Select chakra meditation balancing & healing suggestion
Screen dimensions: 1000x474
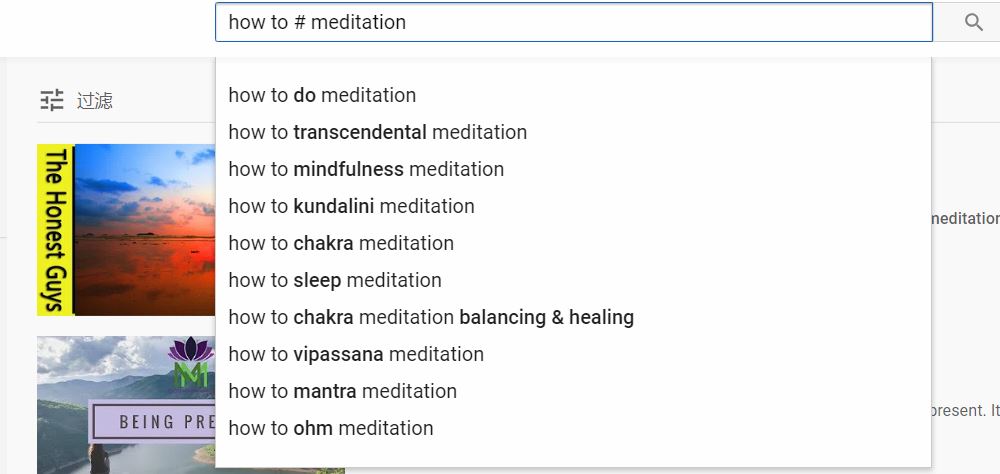click(431, 317)
